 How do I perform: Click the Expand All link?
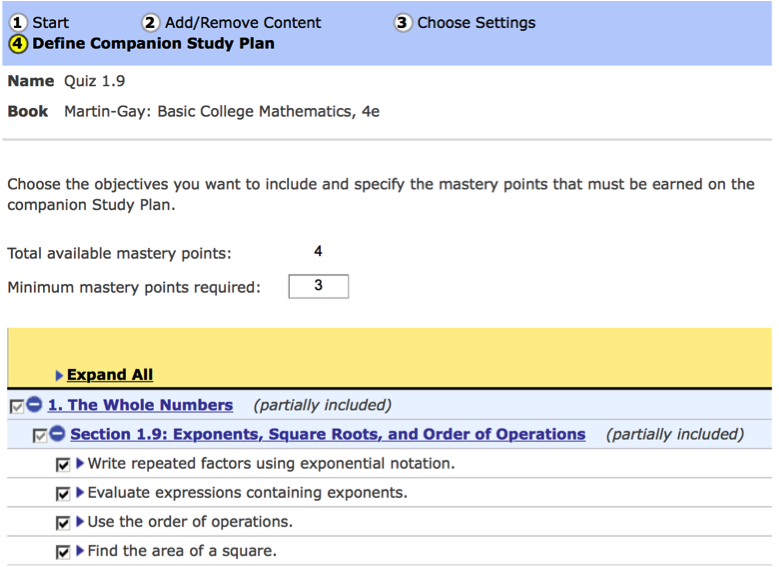point(110,375)
